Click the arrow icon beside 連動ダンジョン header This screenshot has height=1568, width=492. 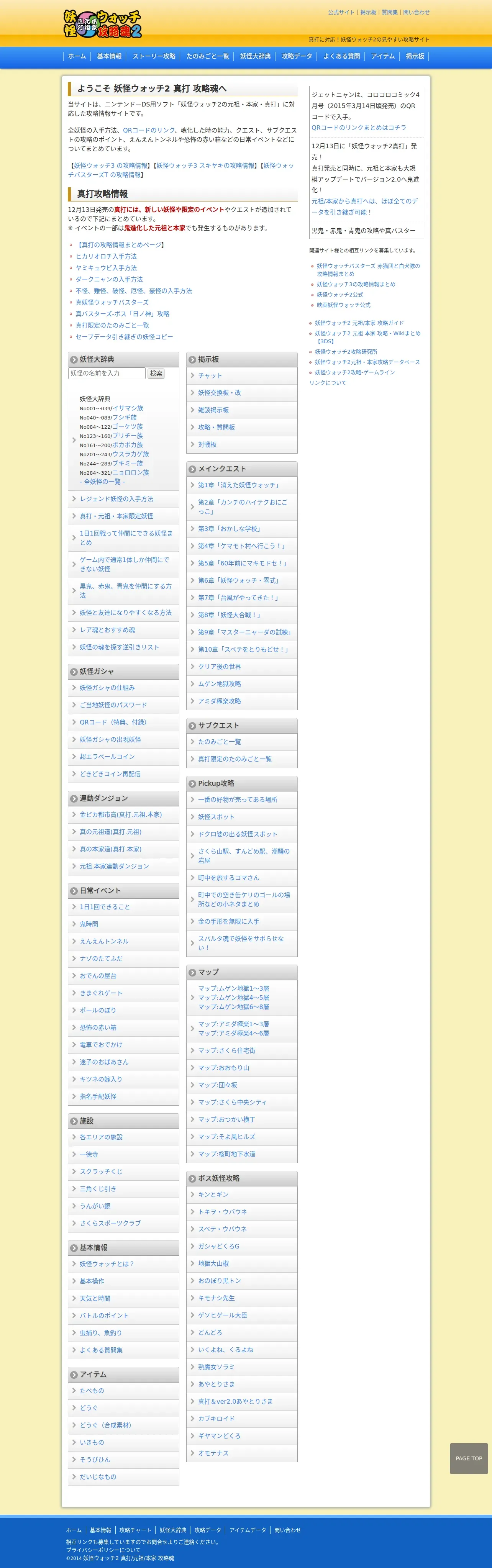74,799
